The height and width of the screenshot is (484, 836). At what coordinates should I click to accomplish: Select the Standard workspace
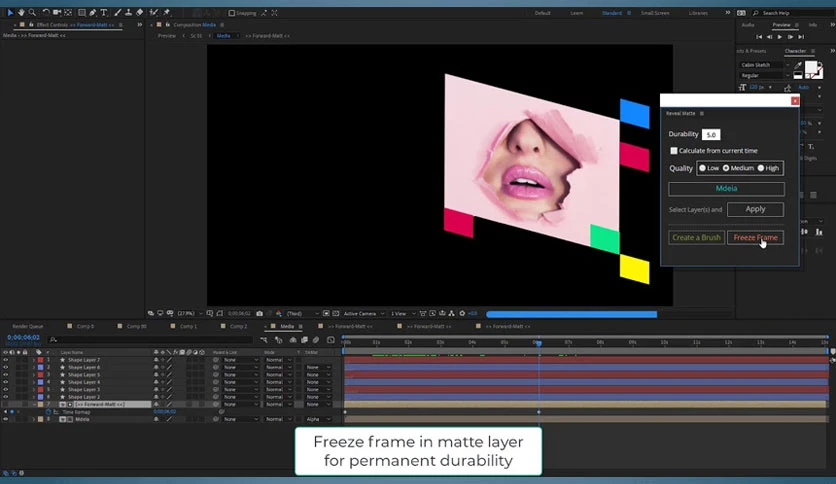pos(612,13)
